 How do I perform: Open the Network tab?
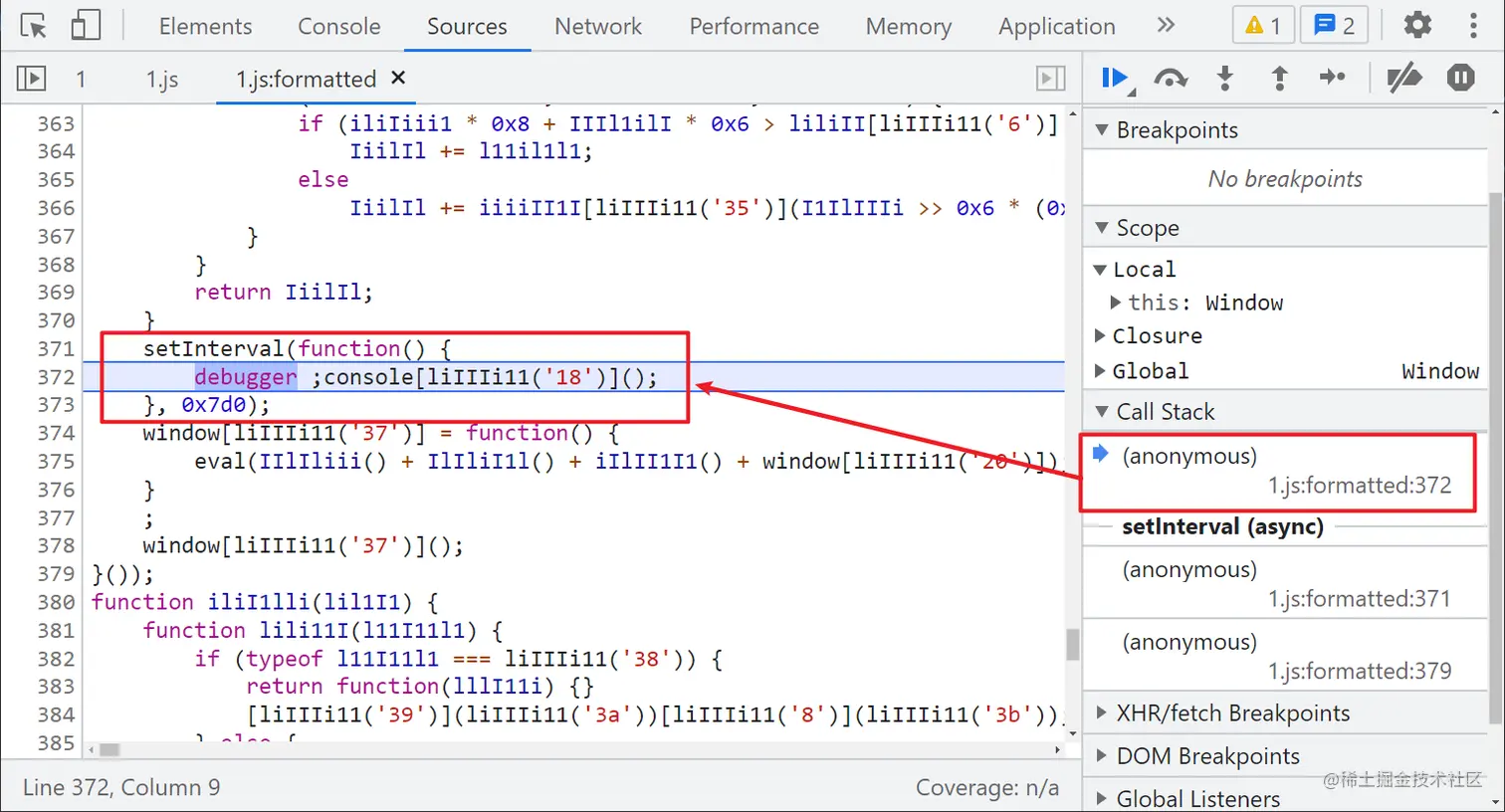coord(598,27)
